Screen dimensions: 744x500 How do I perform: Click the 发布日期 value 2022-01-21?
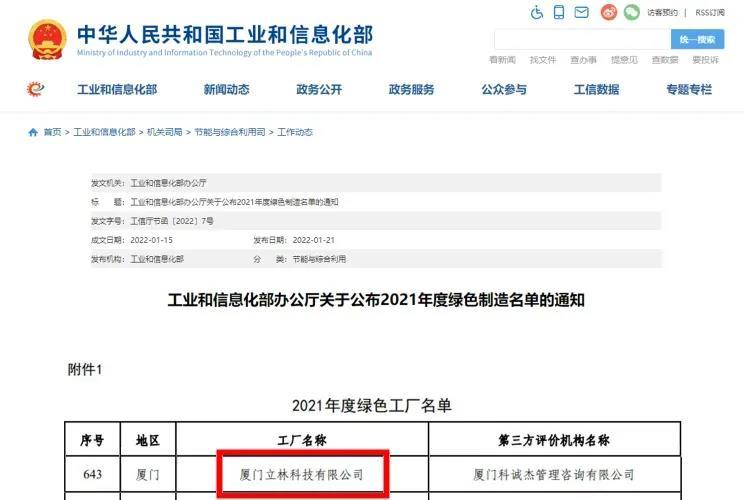coord(314,240)
